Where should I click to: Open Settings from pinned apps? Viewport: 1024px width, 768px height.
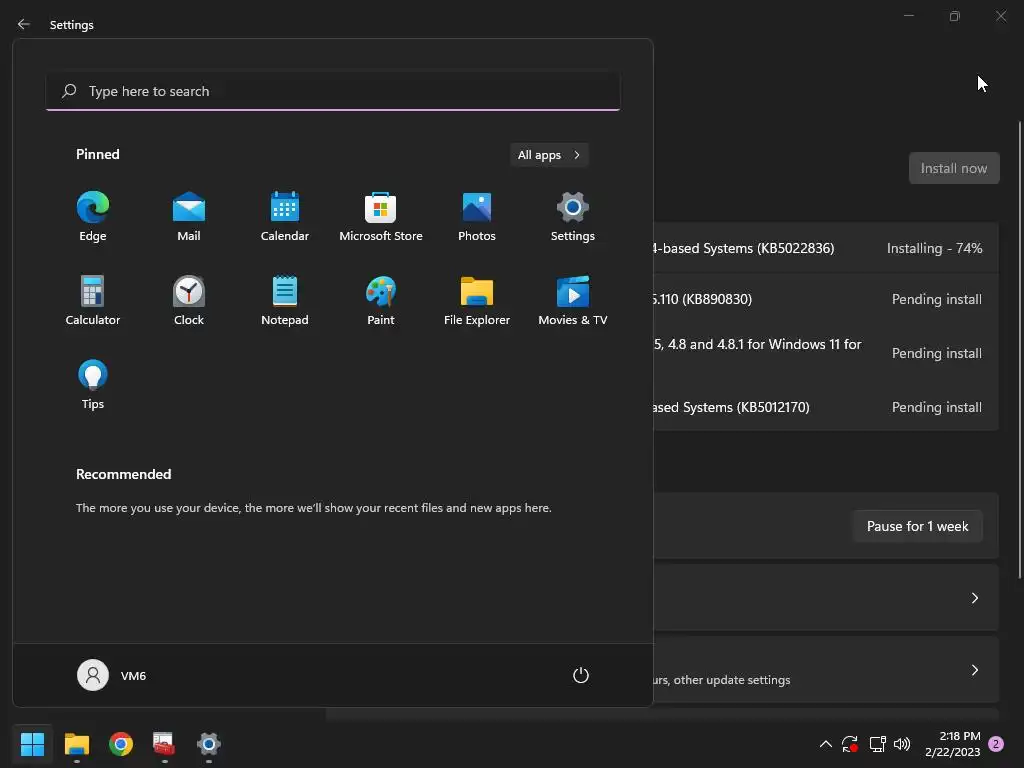point(573,217)
